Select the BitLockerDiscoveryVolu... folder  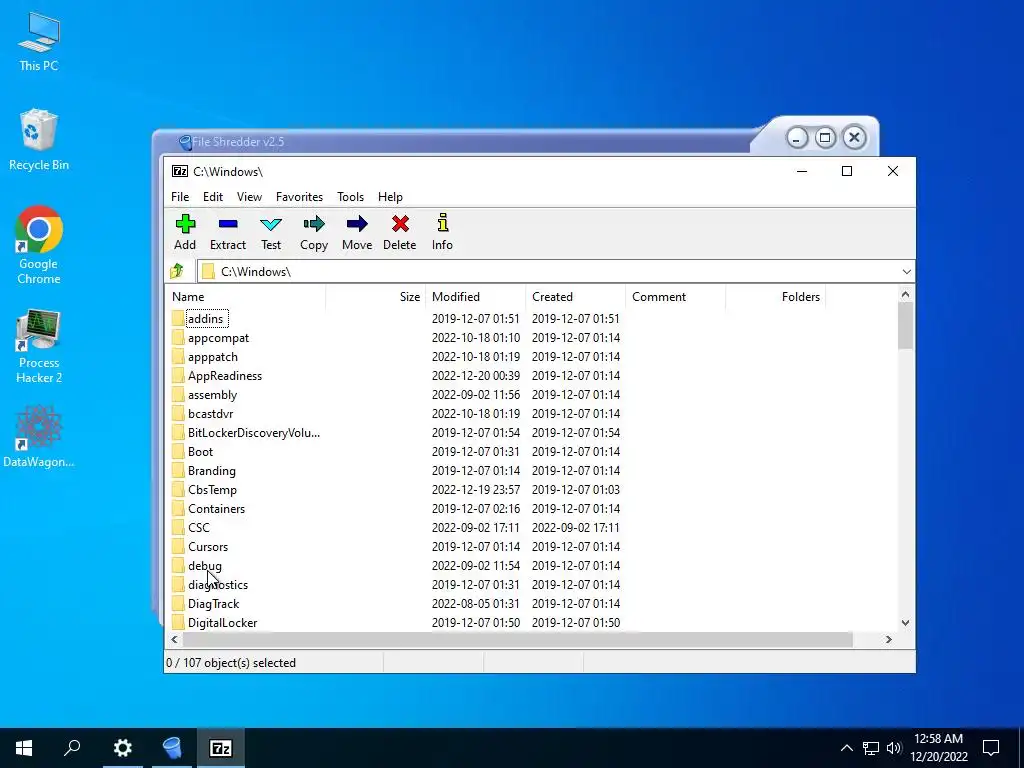click(x=253, y=432)
